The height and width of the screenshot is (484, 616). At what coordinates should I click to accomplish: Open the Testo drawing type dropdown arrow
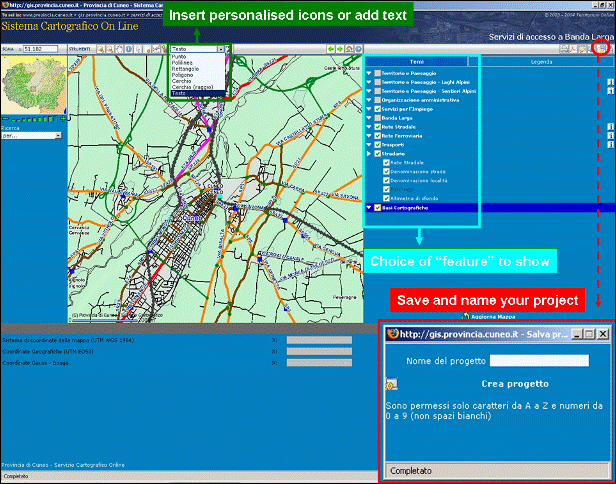(x=221, y=49)
